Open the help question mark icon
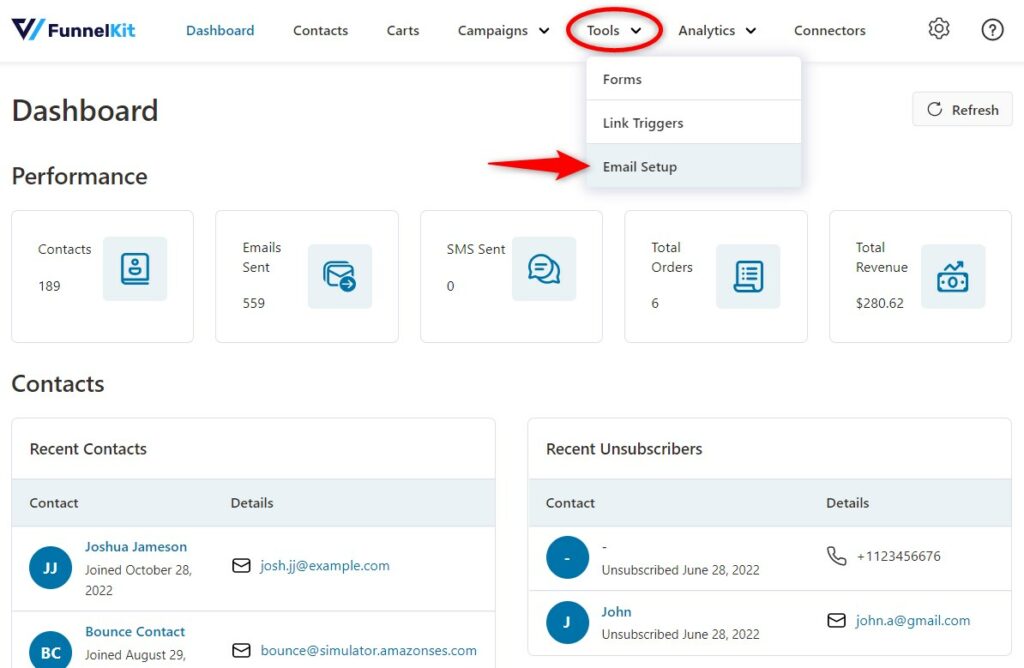This screenshot has height=668, width=1024. [992, 29]
